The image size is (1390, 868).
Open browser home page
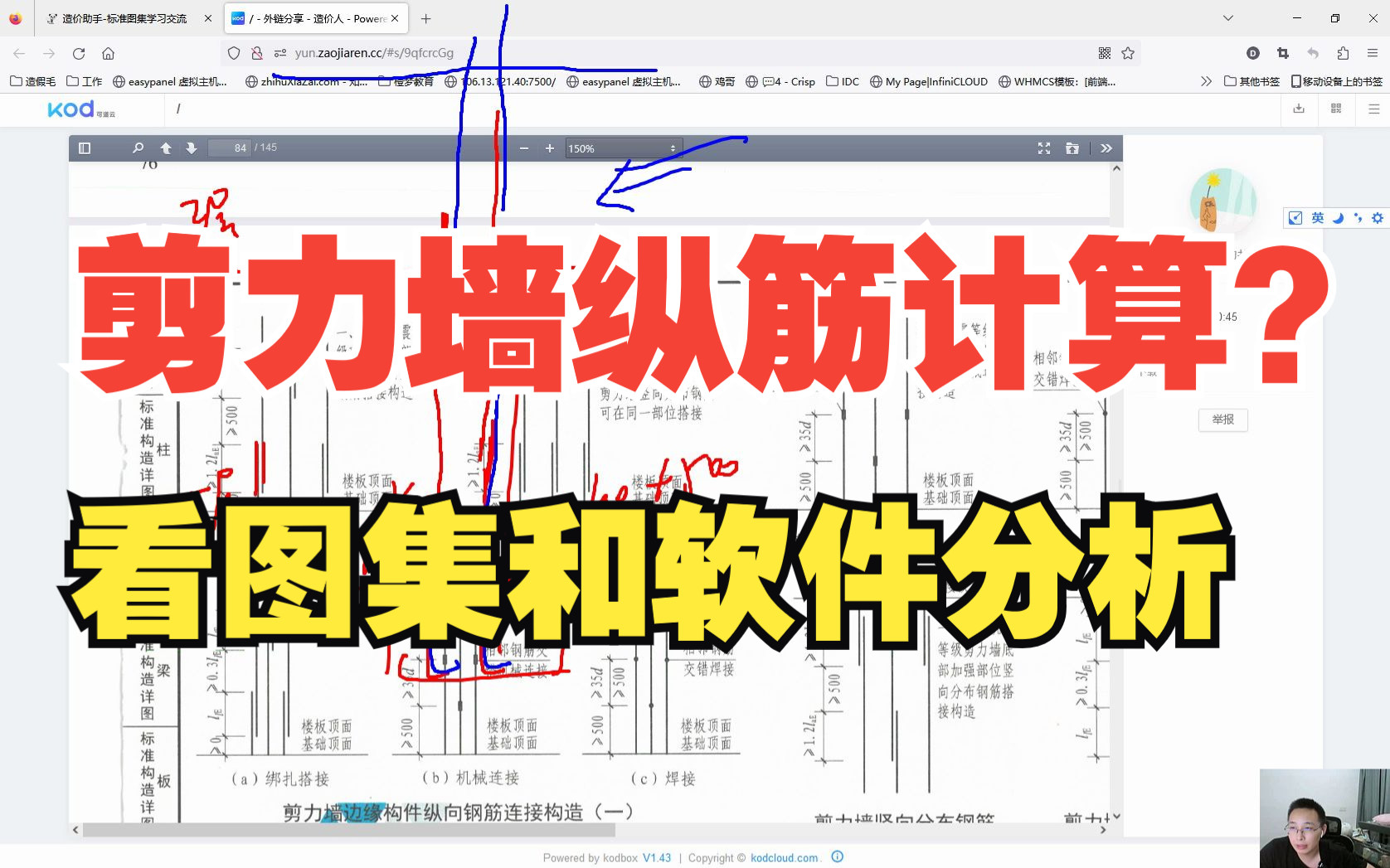click(108, 53)
